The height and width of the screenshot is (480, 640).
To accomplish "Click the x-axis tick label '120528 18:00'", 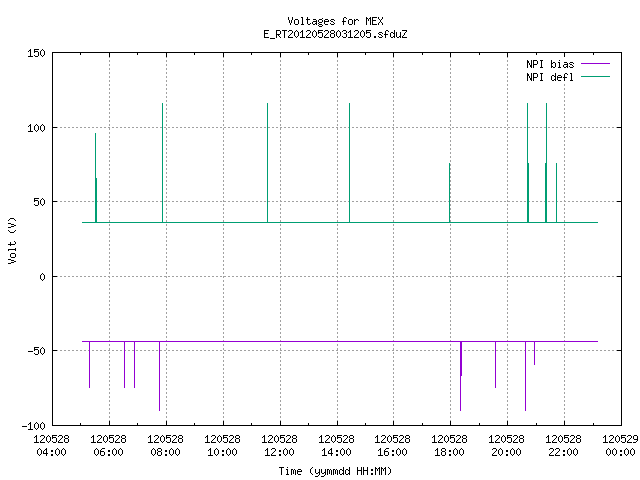I will (449, 446).
